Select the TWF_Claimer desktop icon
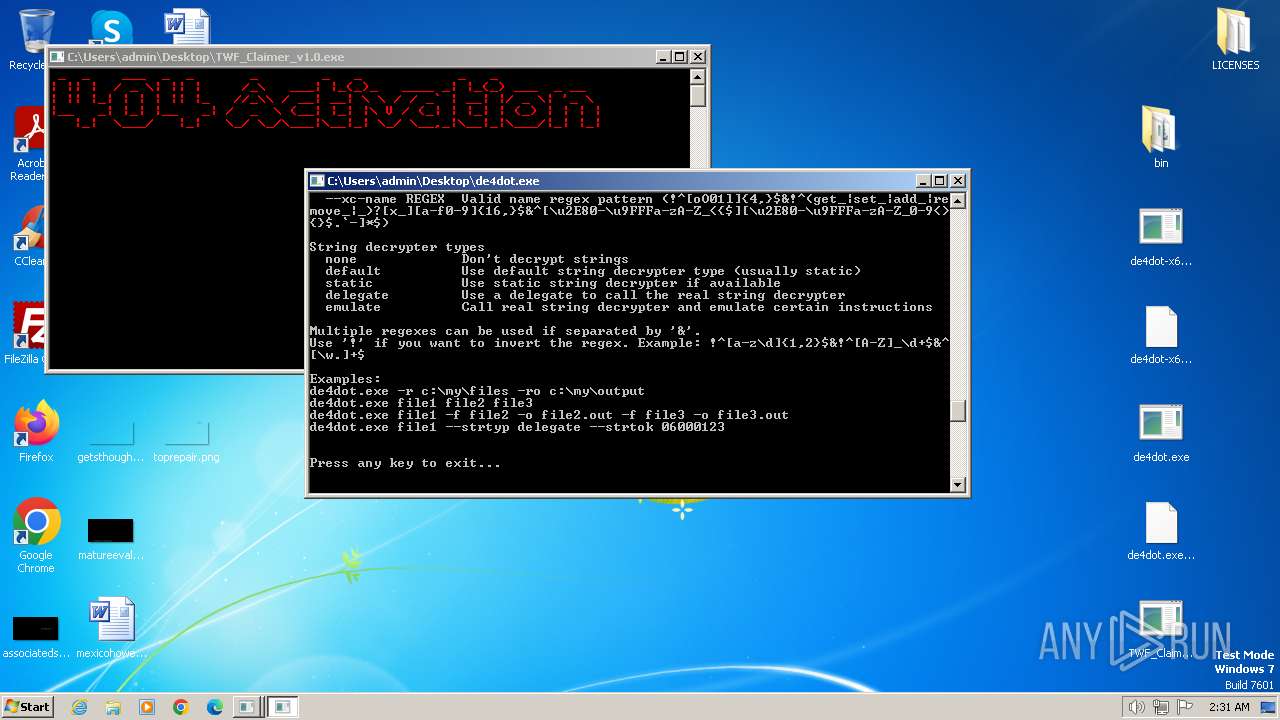The image size is (1280, 720). pos(1161,628)
